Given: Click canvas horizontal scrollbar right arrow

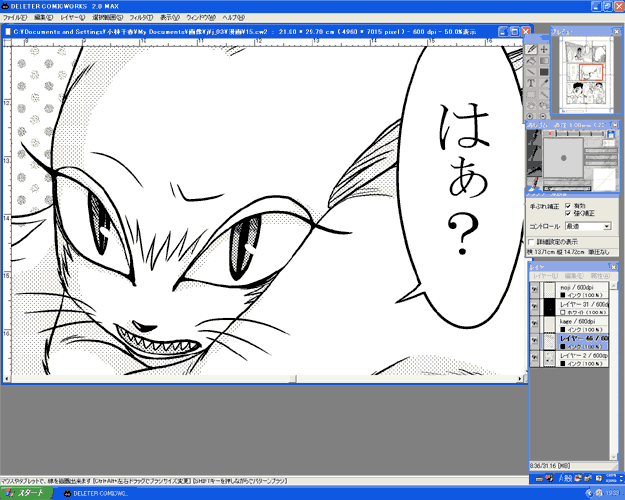Looking at the screenshot, I should [x=520, y=378].
